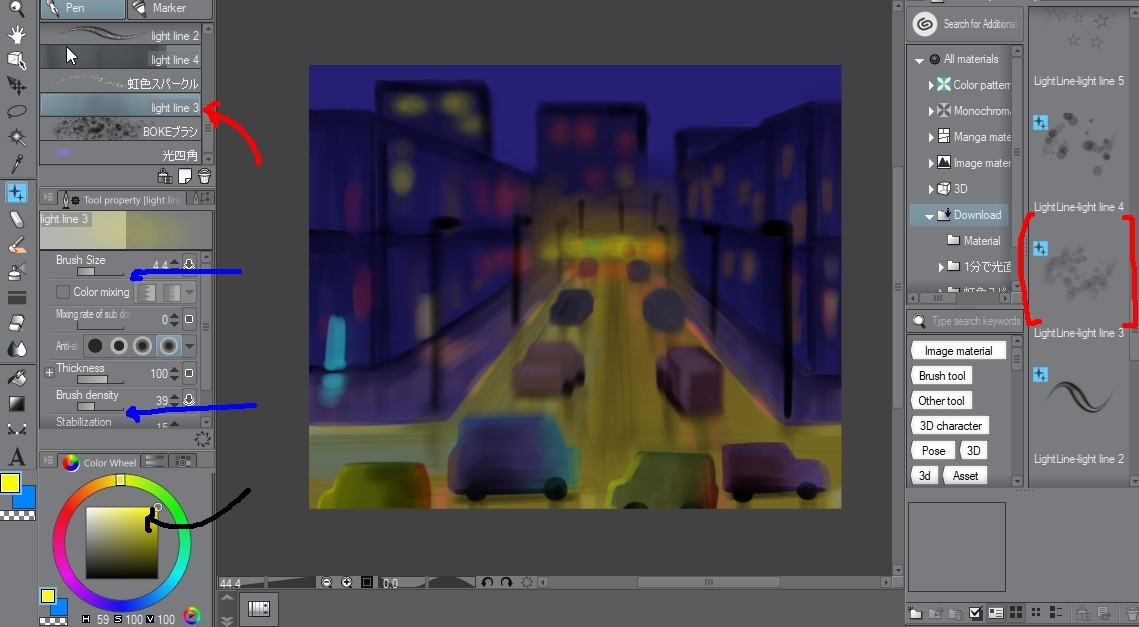This screenshot has width=1139, height=627.
Task: Collapse the Download folder
Action: pos(929,216)
